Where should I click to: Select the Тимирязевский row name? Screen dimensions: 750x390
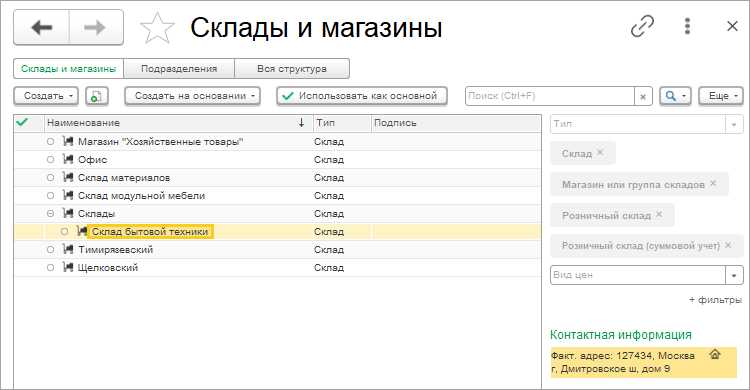pos(115,249)
